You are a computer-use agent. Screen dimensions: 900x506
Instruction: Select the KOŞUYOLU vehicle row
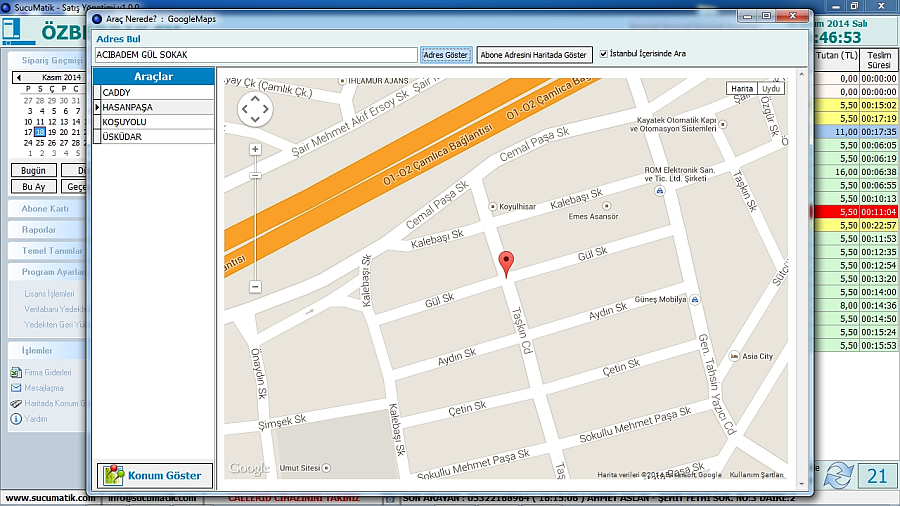[x=154, y=122]
